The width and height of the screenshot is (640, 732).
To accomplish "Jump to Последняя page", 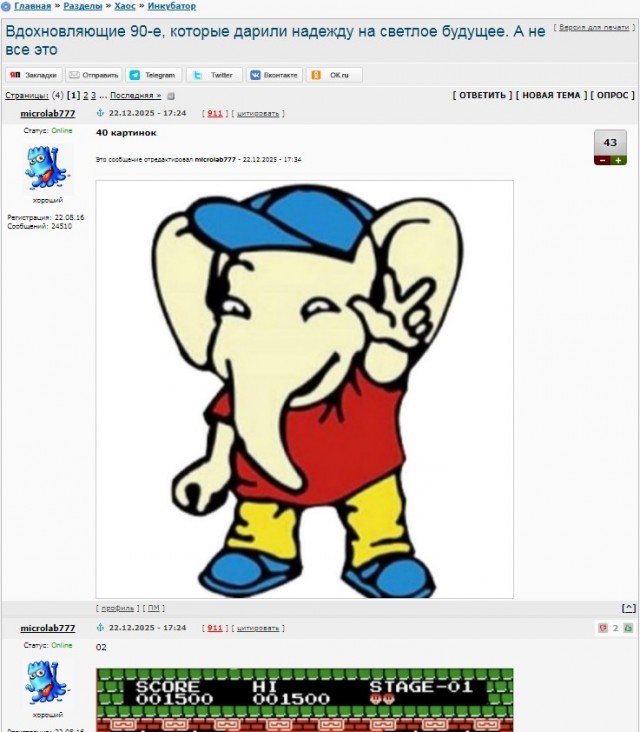I will [x=135, y=95].
